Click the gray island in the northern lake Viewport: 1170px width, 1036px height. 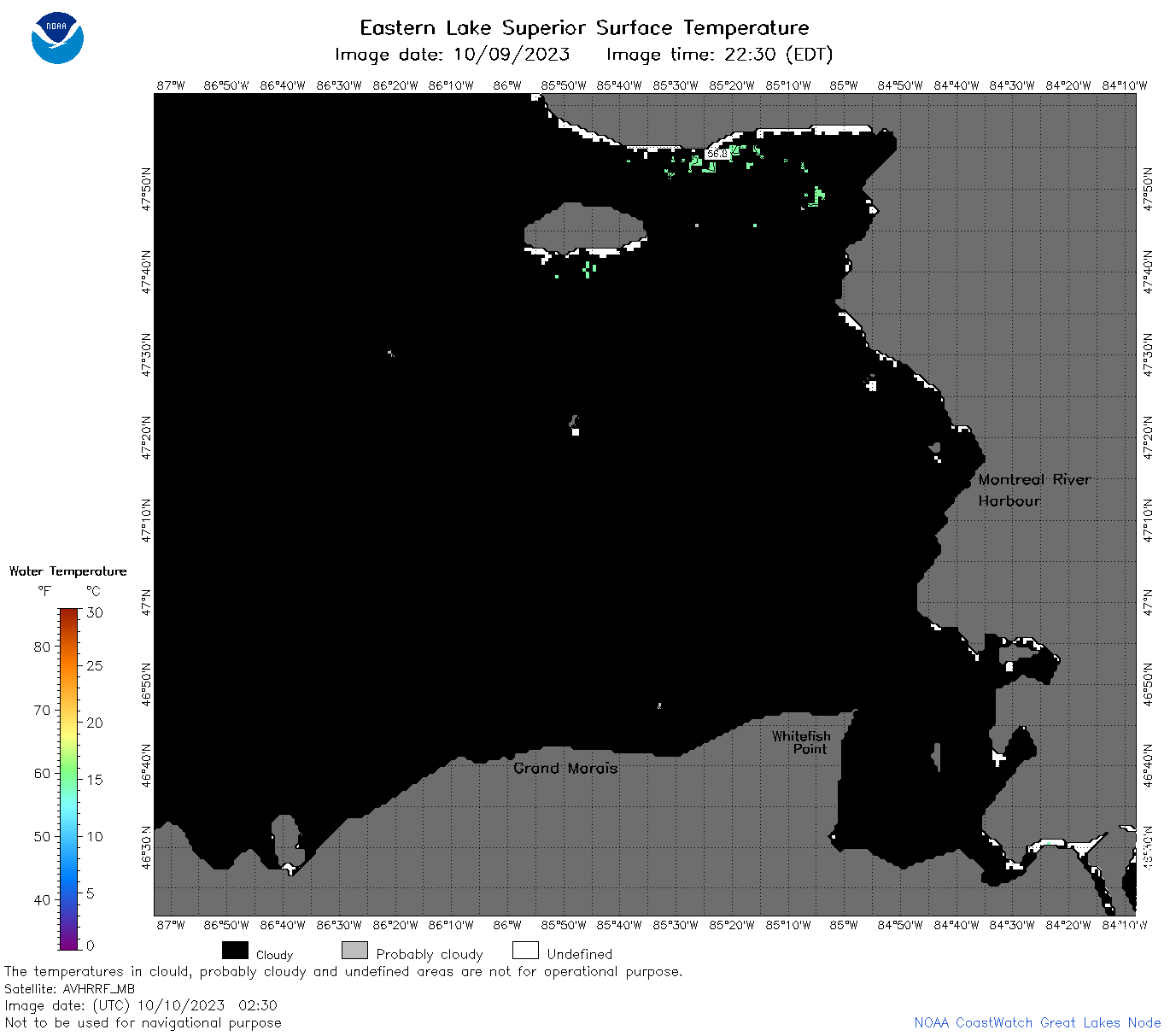[x=584, y=228]
